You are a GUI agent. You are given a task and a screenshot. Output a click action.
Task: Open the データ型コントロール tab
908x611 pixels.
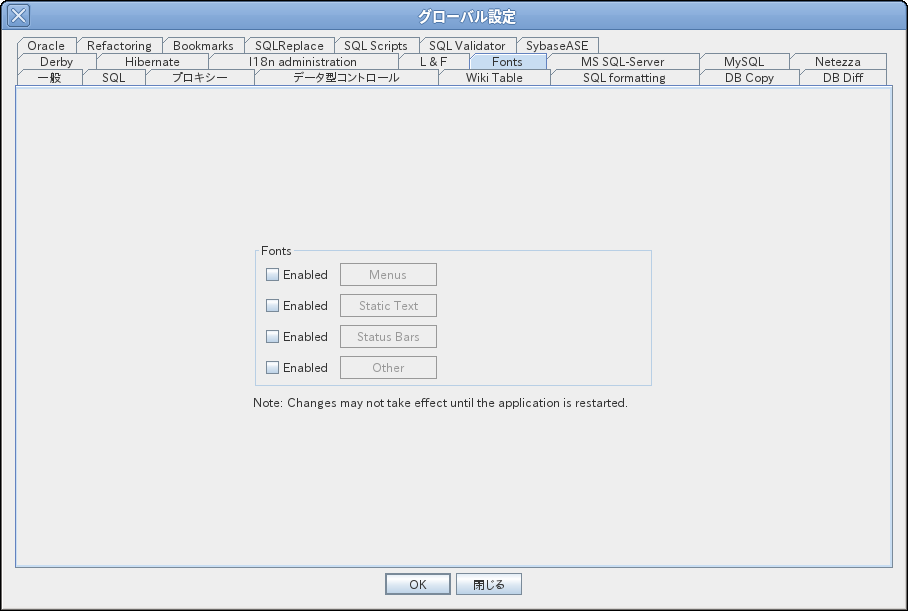(346, 78)
